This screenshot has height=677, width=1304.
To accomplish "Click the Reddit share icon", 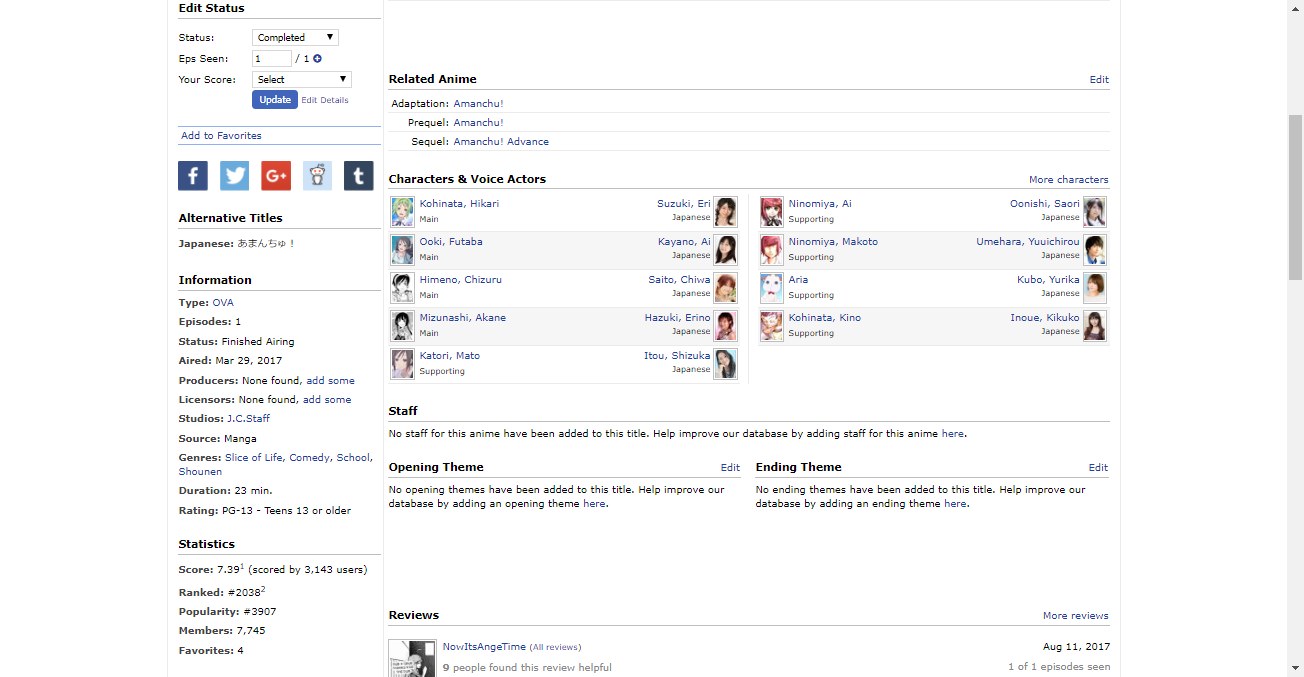I will click(x=317, y=176).
